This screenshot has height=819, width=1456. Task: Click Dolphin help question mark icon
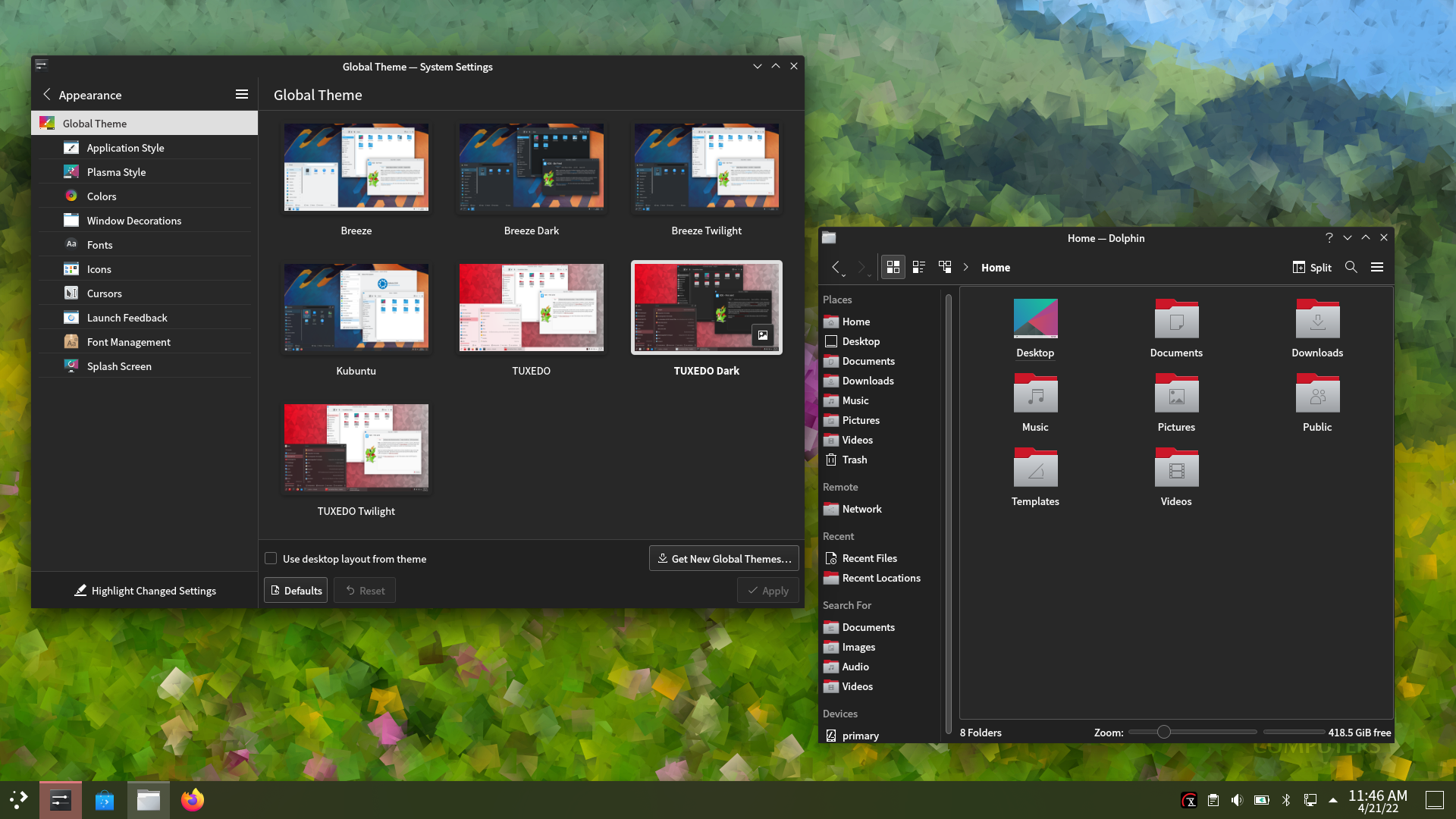pos(1329,237)
